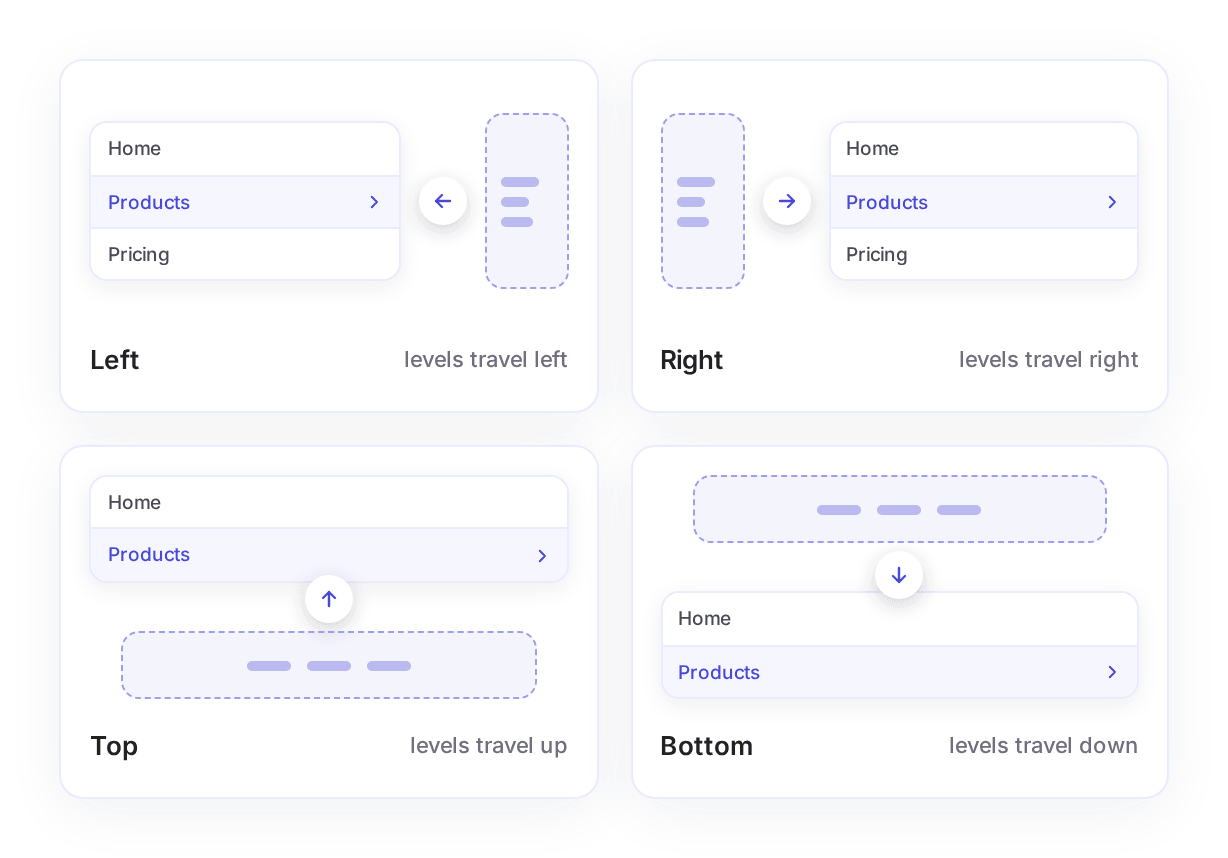Click the left arrow circle icon
The width and height of the screenshot is (1228, 858).
[x=443, y=201]
